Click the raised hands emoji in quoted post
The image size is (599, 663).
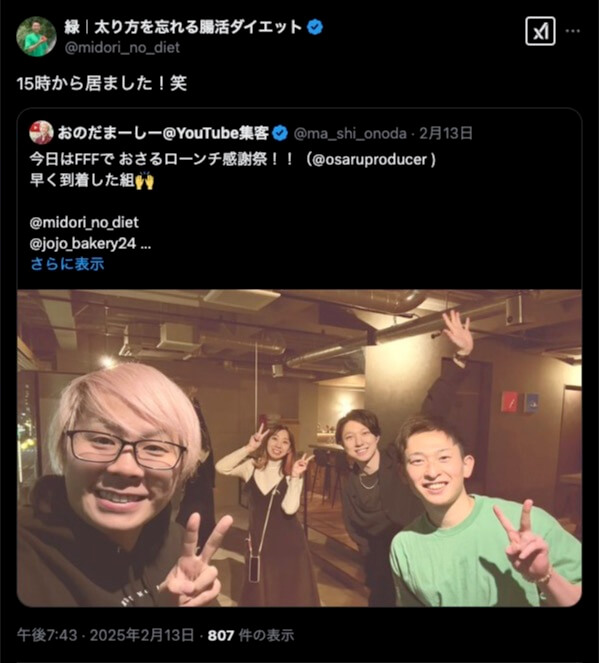click(144, 180)
